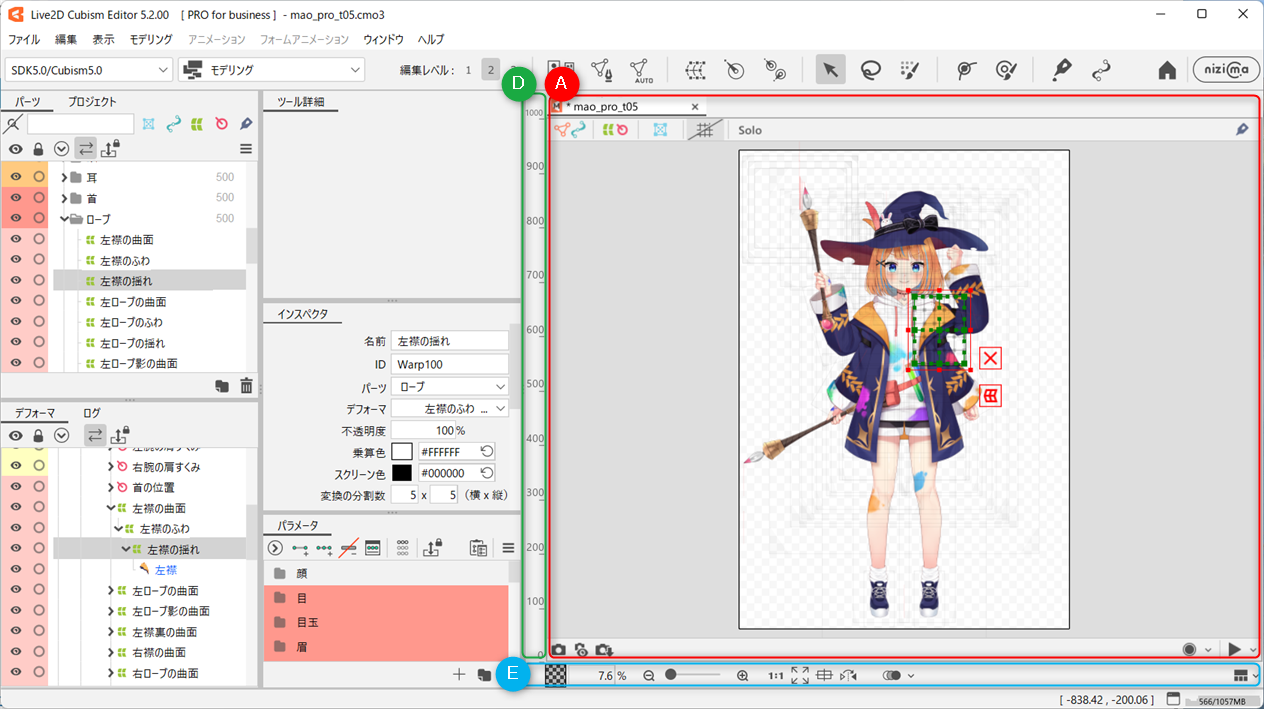Select the Lasso selection tool
The width and height of the screenshot is (1264, 709).
(870, 70)
